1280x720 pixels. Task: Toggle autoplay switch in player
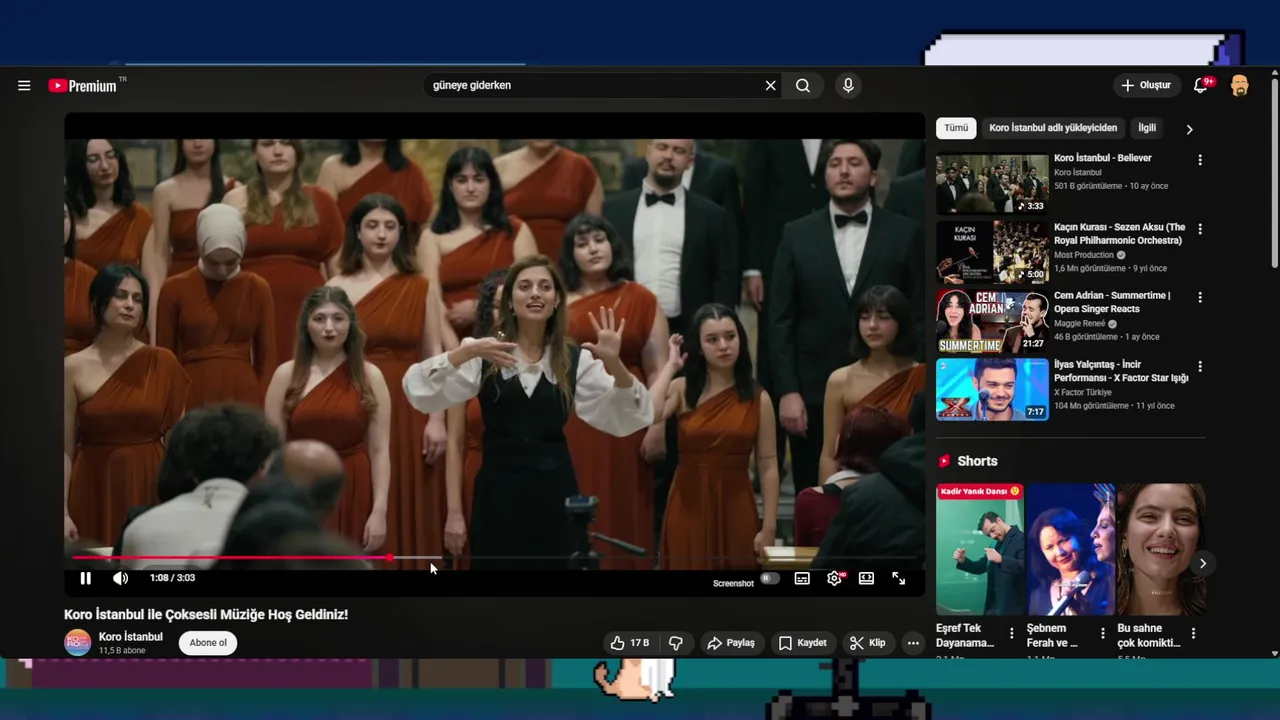click(x=769, y=578)
